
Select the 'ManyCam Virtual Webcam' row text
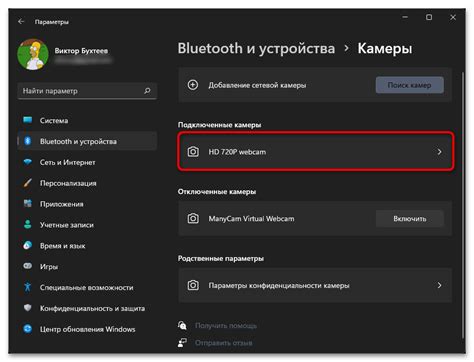coord(251,219)
